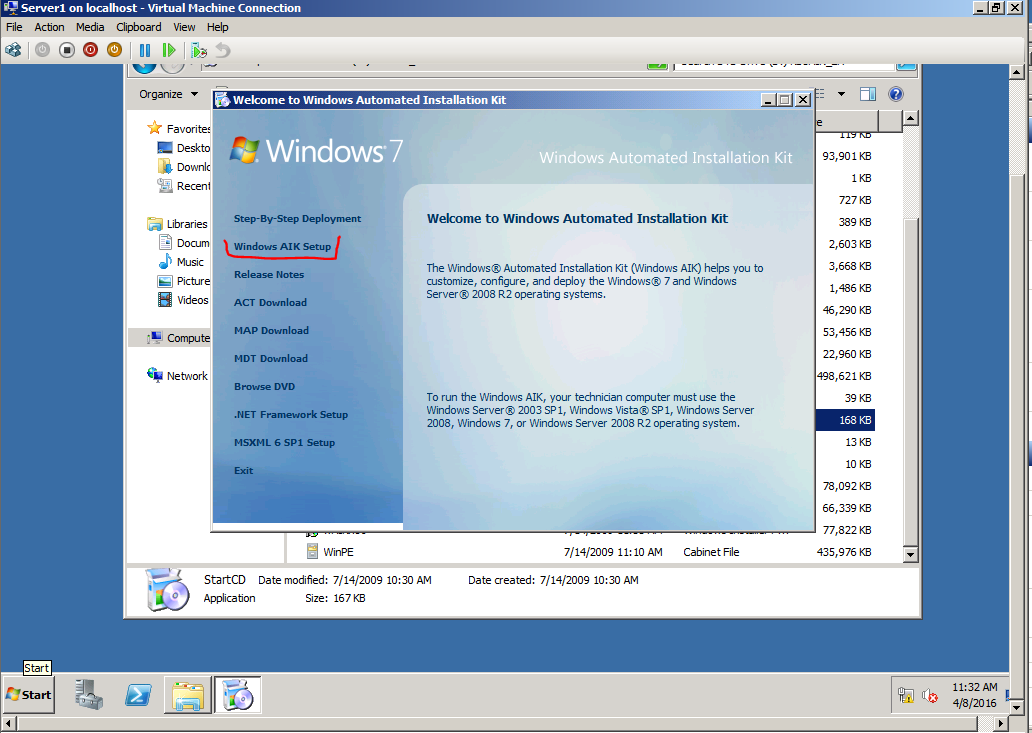Click the StartCD application icon in details pane
Image resolution: width=1032 pixels, height=733 pixels.
coord(167,590)
